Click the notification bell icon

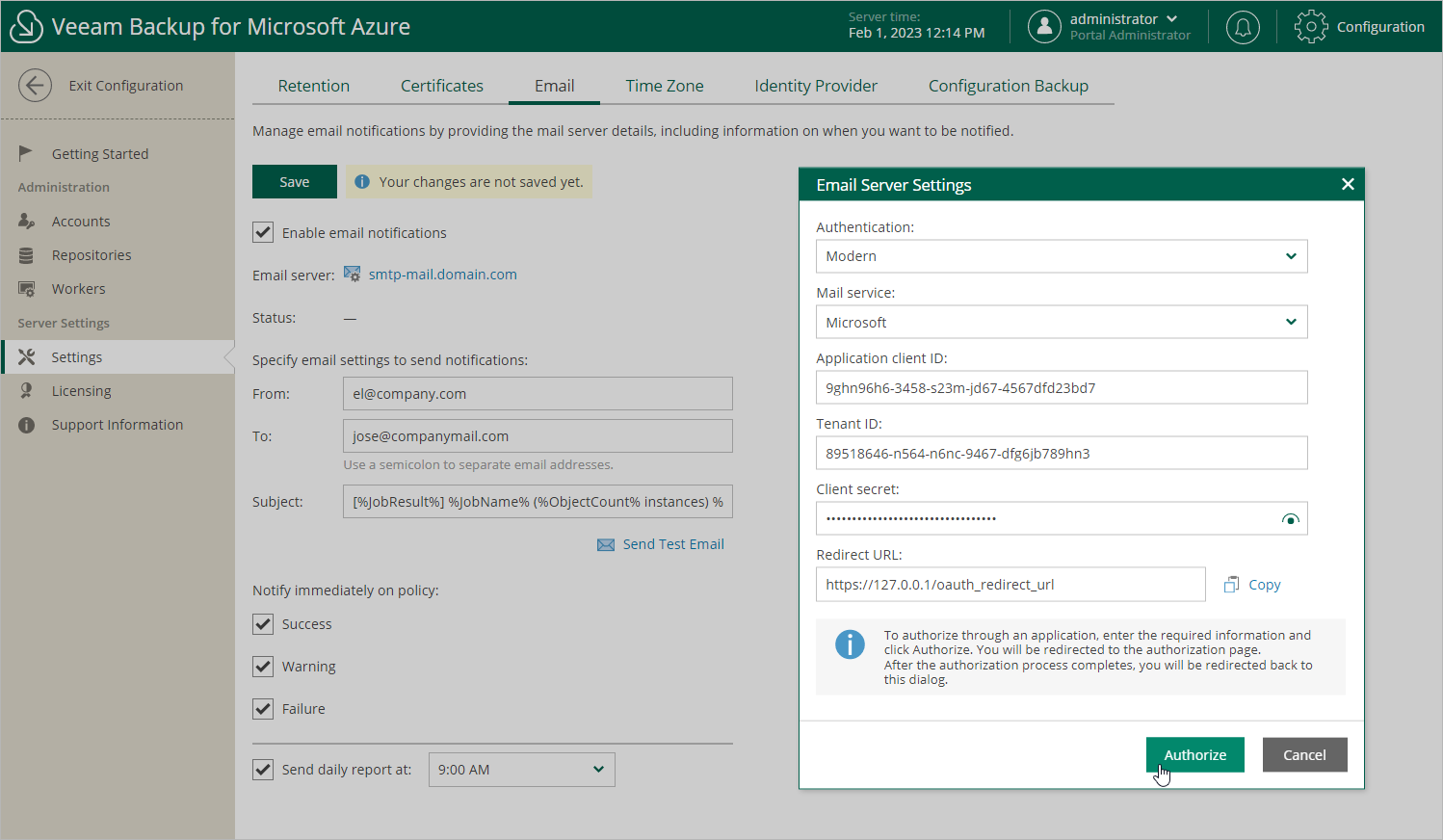(x=1243, y=27)
